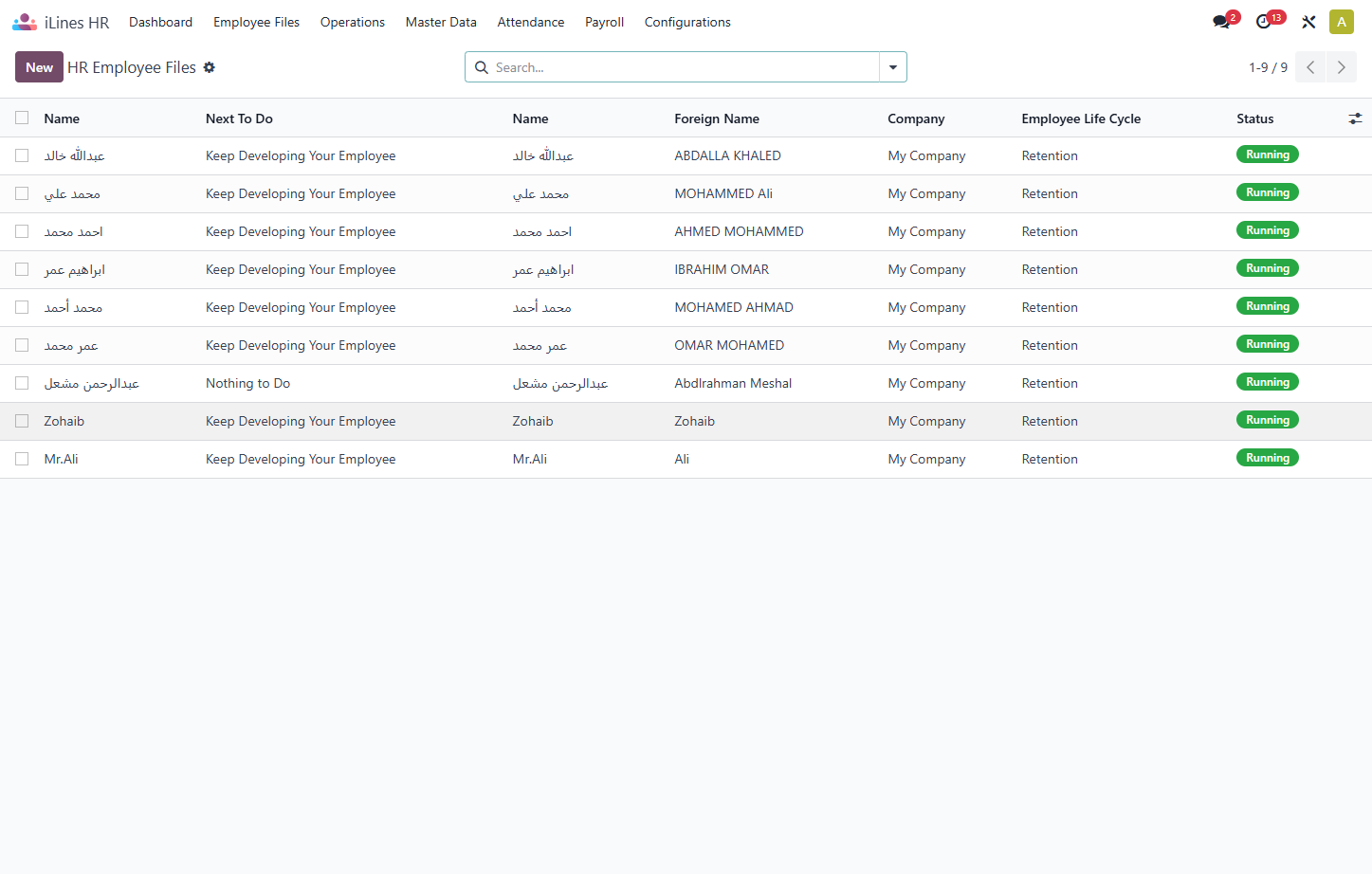Screen dimensions: 1372x874
Task: Open the Payroll menu
Action: tap(604, 22)
